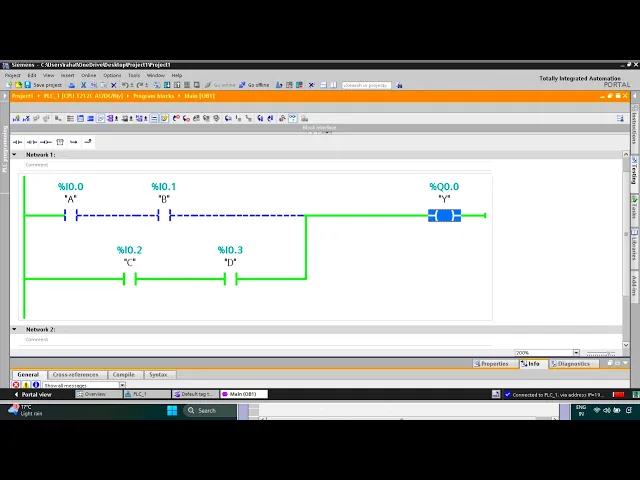Insert an empty box instruction
The width and height of the screenshot is (640, 480).
60,142
